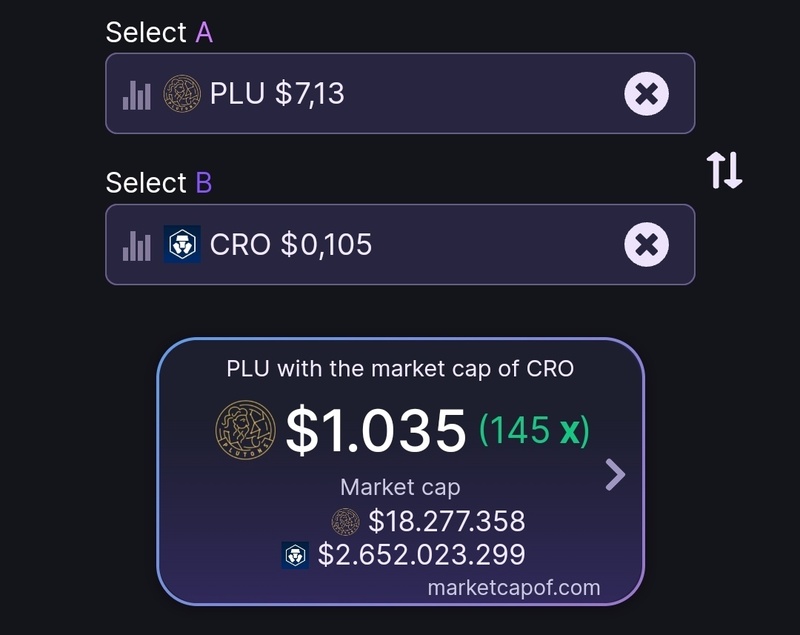Click the CRO coin logo in Select B

182,245
